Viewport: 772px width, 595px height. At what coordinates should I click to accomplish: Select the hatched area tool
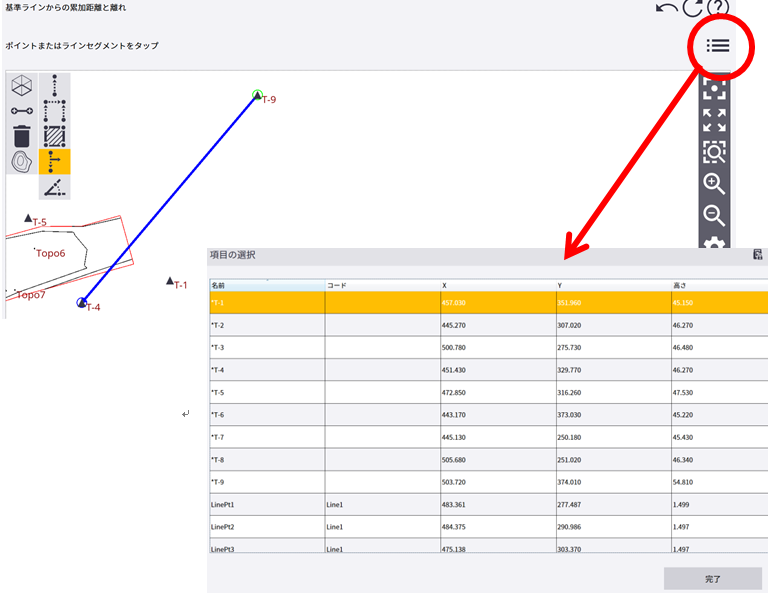55,136
